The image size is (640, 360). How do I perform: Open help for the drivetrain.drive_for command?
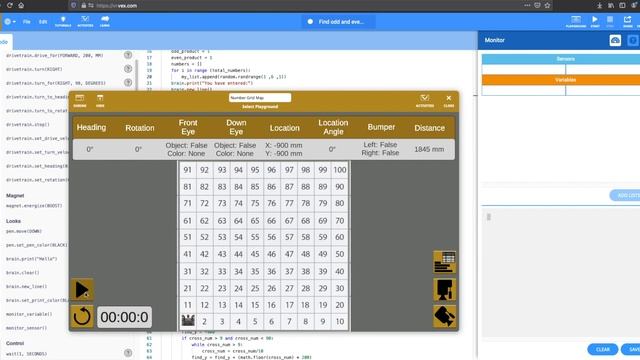pos(128,55)
